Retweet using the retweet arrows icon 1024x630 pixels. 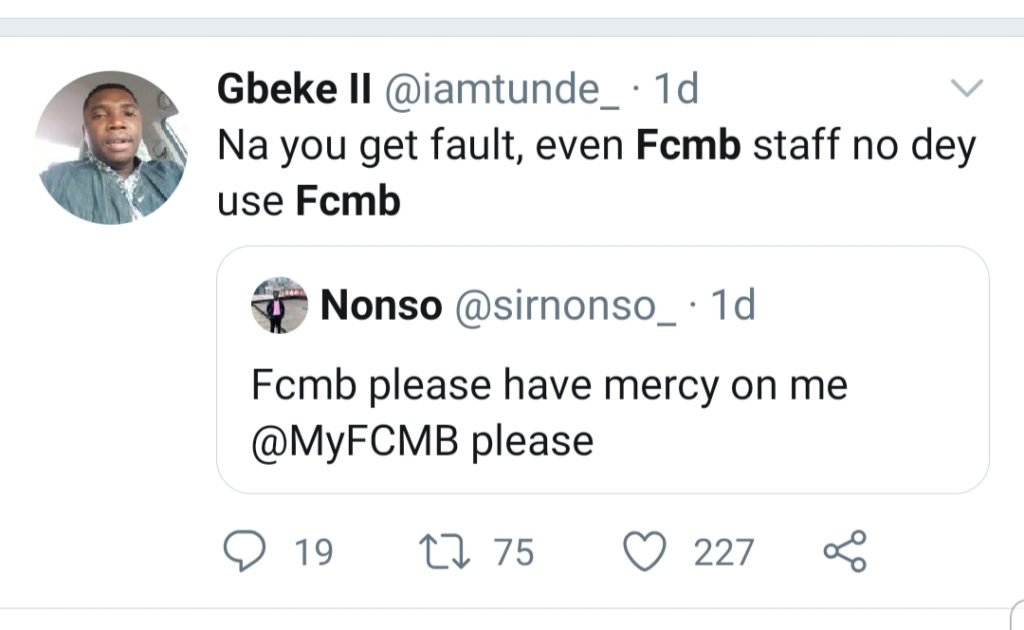(446, 551)
